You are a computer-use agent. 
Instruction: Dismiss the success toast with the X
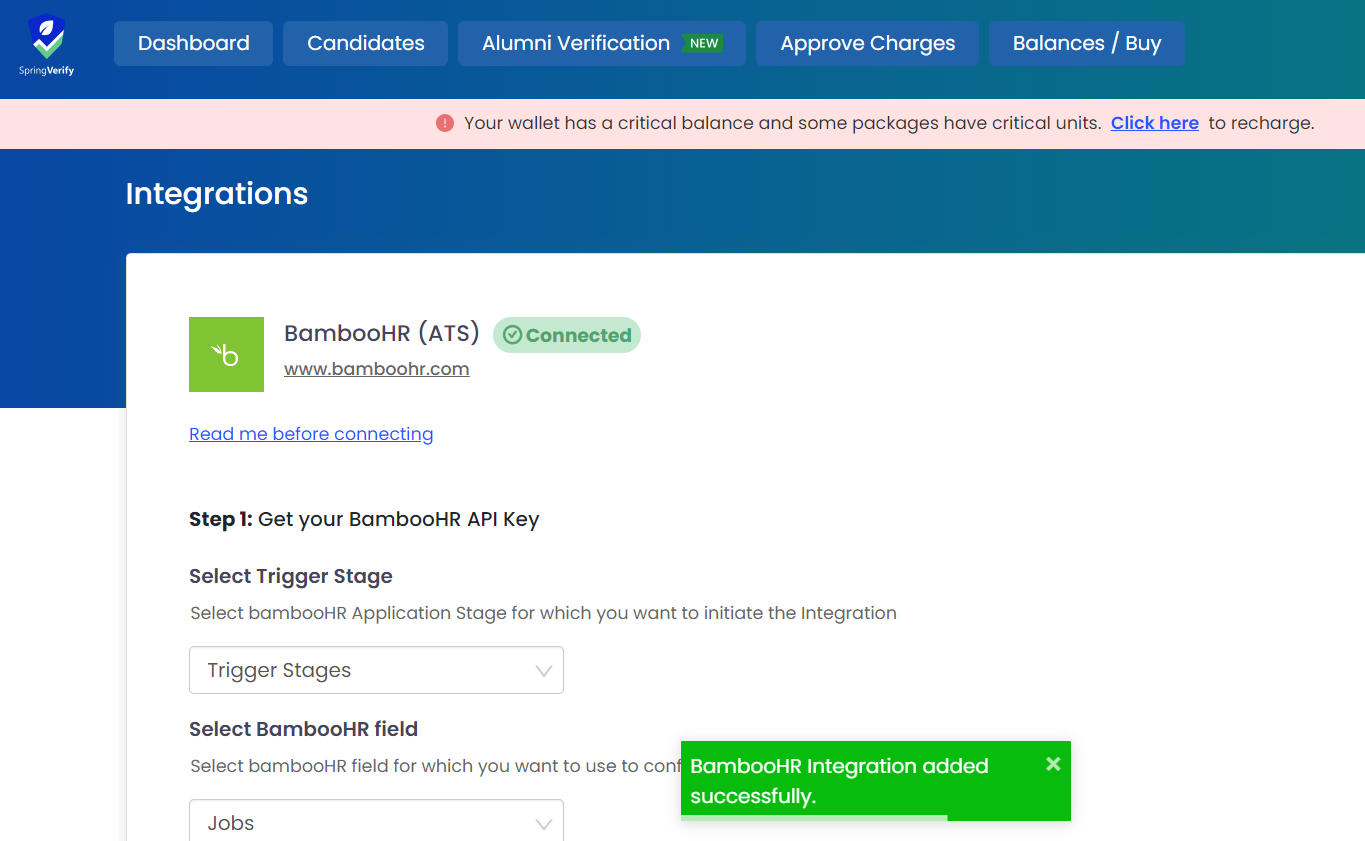pyautogui.click(x=1053, y=764)
